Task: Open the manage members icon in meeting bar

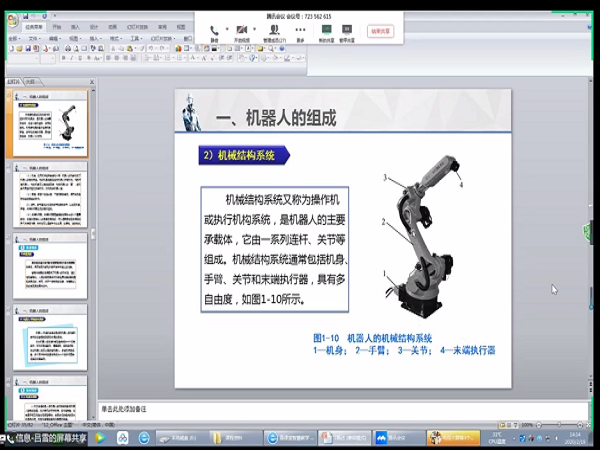Action: tap(274, 30)
